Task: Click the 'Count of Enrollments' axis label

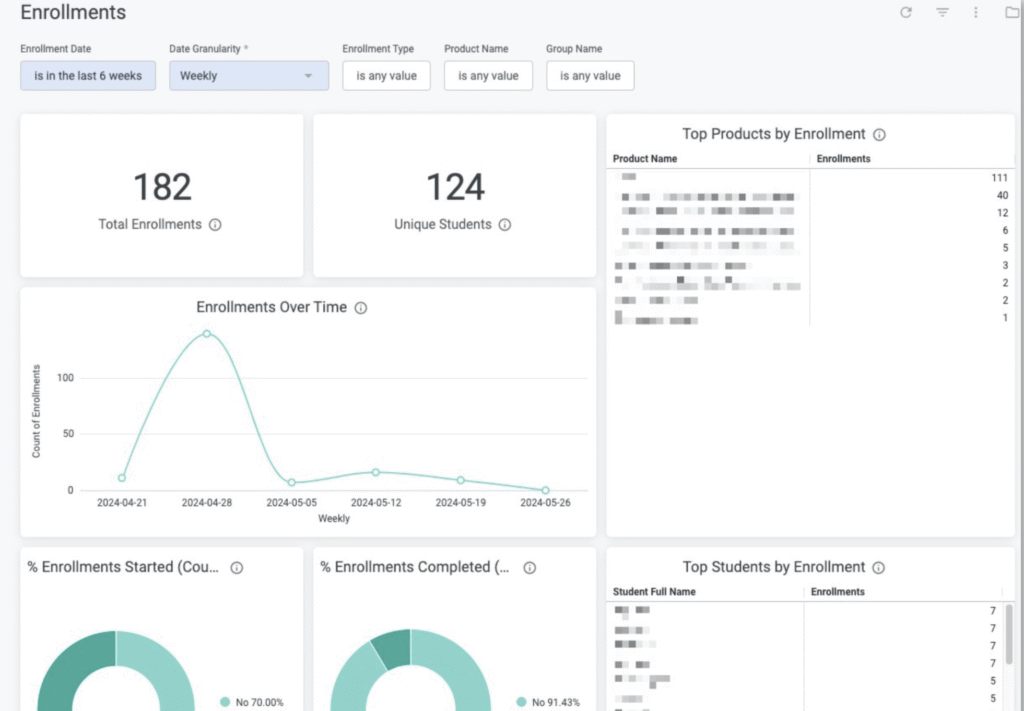Action: 36,411
